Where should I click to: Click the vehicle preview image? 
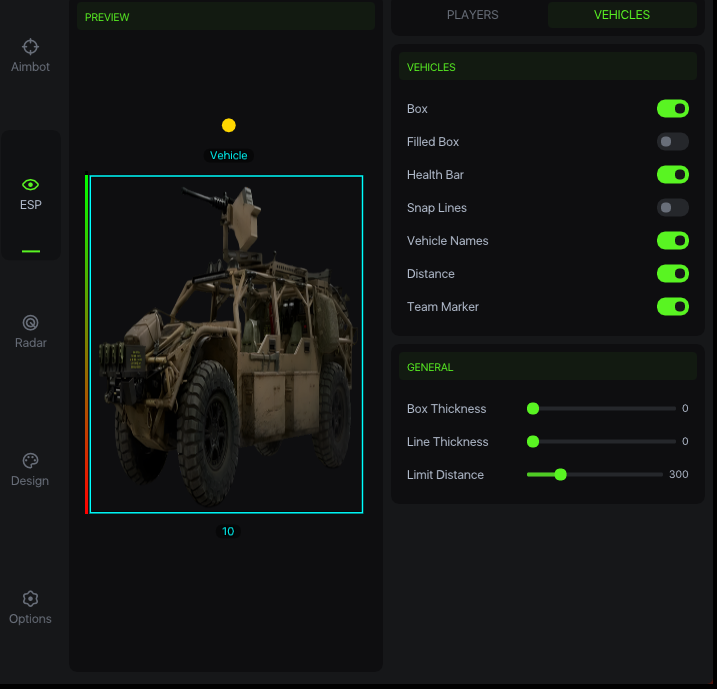click(x=226, y=344)
